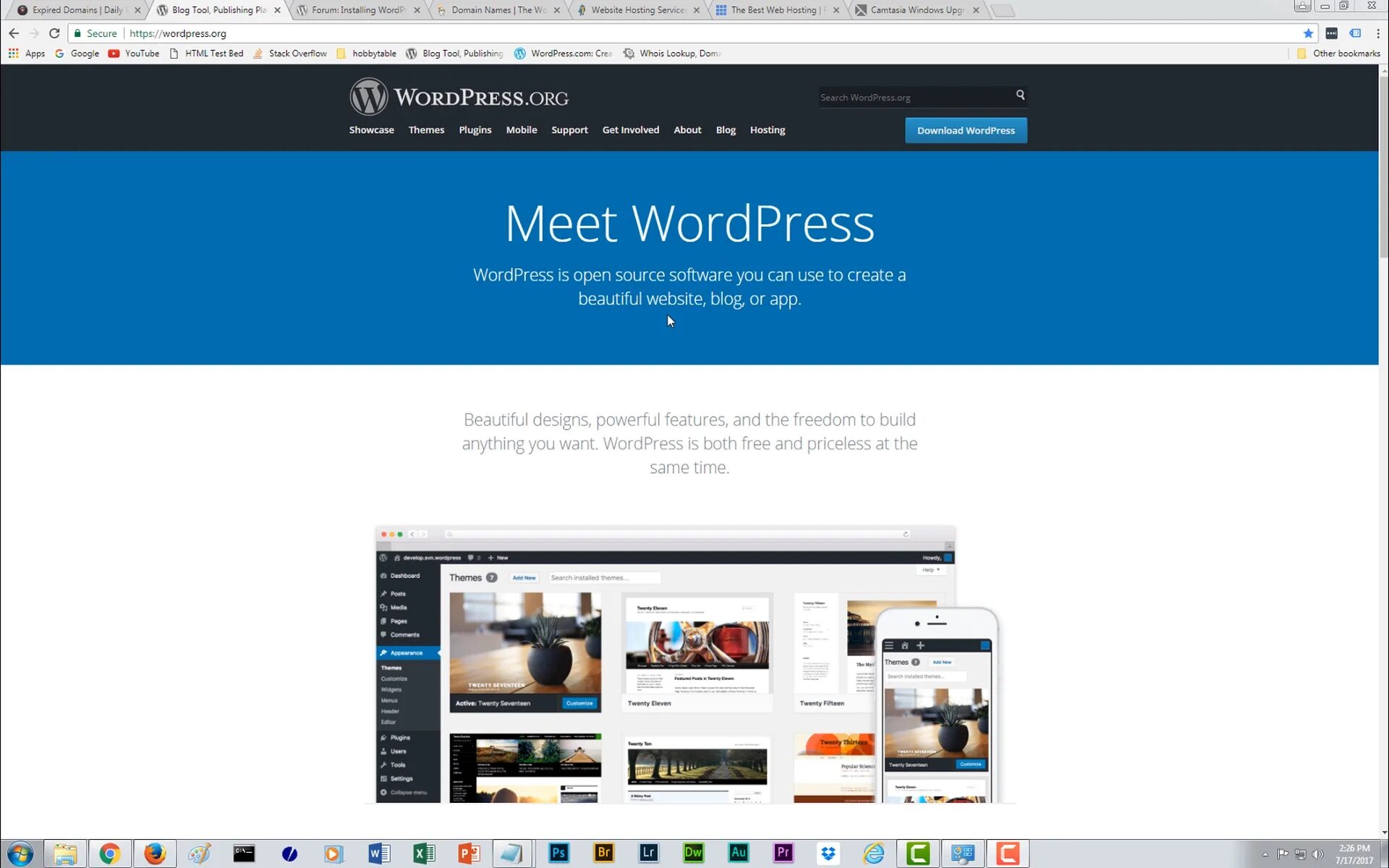Viewport: 1389px width, 868px height.
Task: Click the Get Involved nav link
Action: [x=631, y=130]
